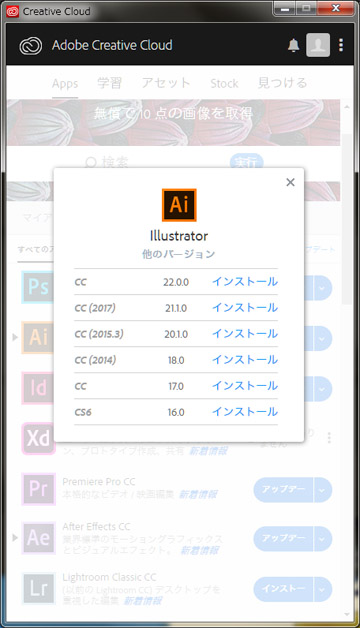Open the notifications bell

pos(294,45)
